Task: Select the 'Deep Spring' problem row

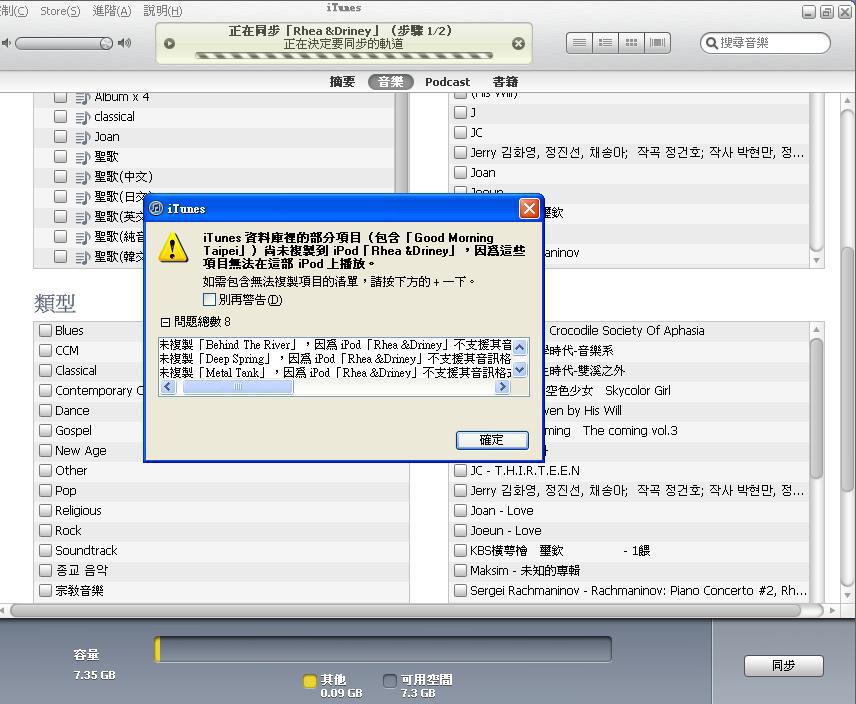Action: 335,359
